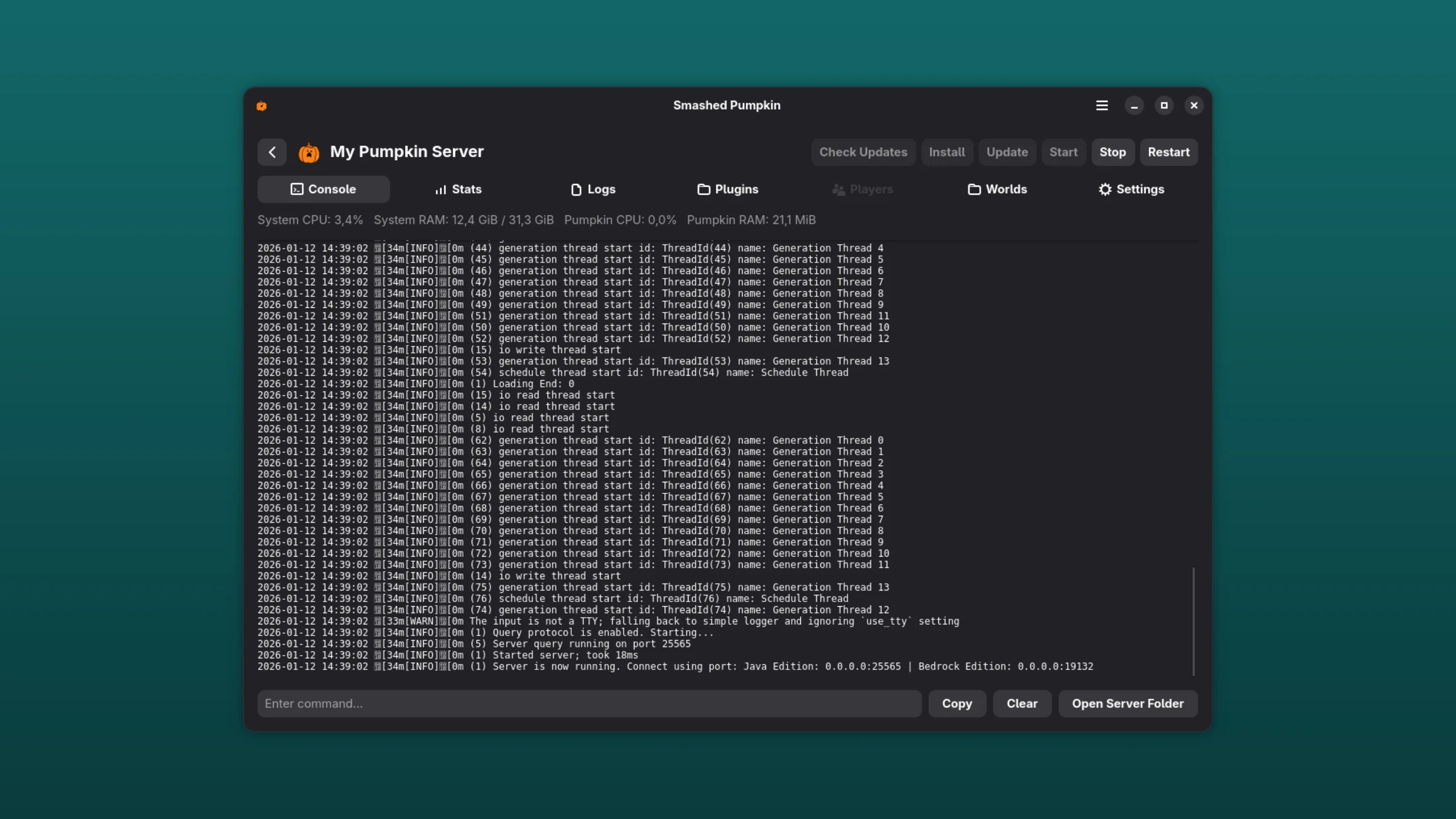
Task: Maximize the Smashed Pumpkin window
Action: pyautogui.click(x=1164, y=106)
